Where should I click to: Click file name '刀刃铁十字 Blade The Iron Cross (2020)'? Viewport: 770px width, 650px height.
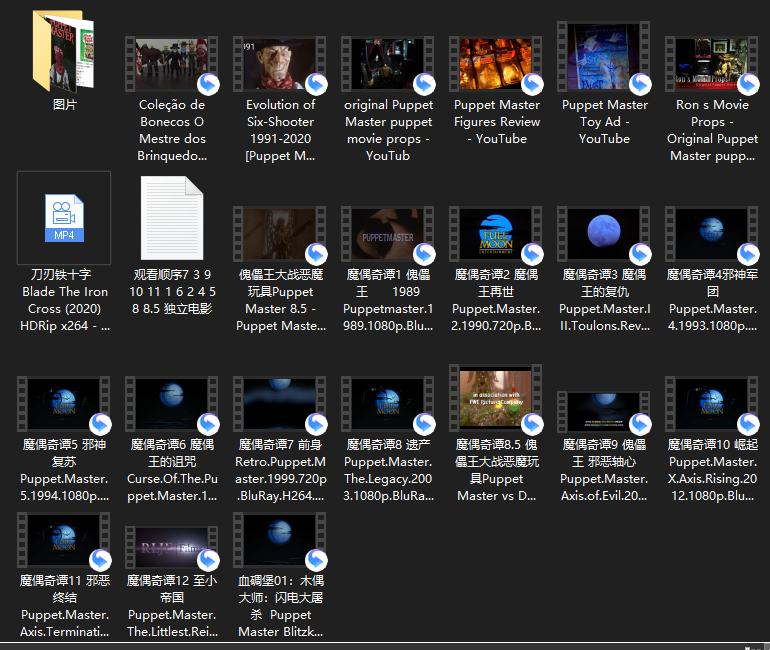(x=64, y=300)
